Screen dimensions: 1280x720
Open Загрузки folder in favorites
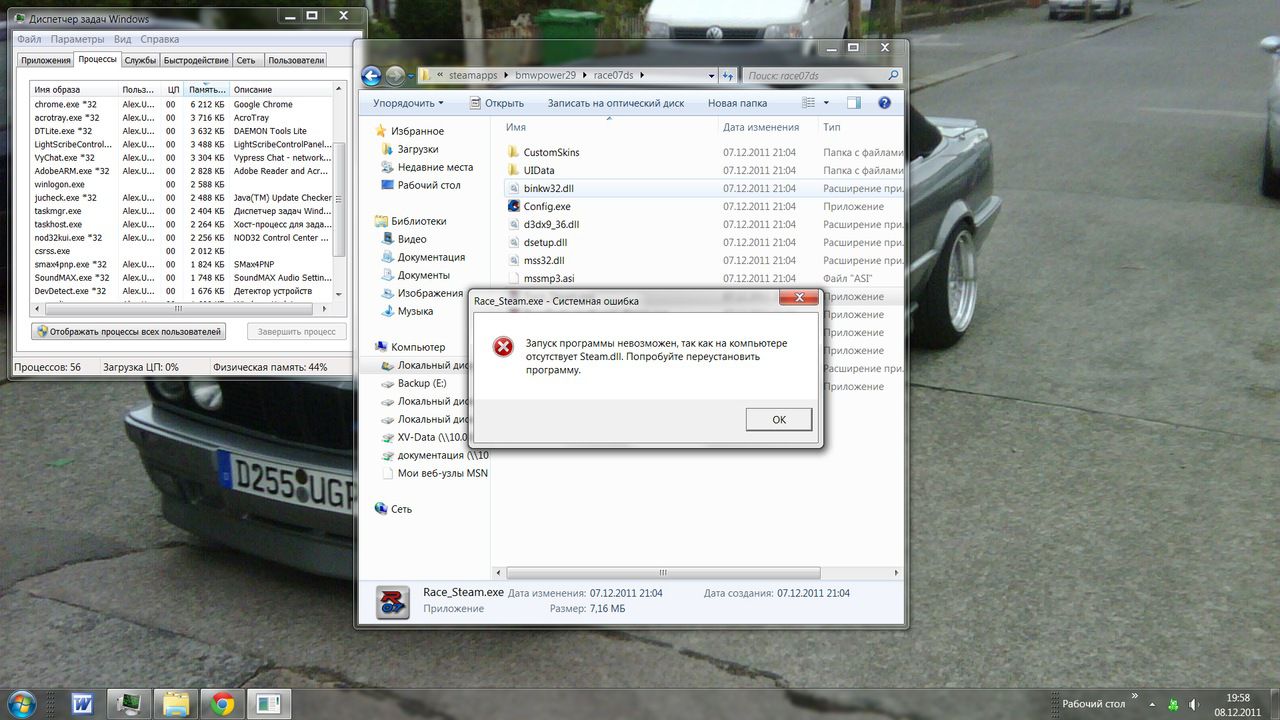pyautogui.click(x=418, y=149)
